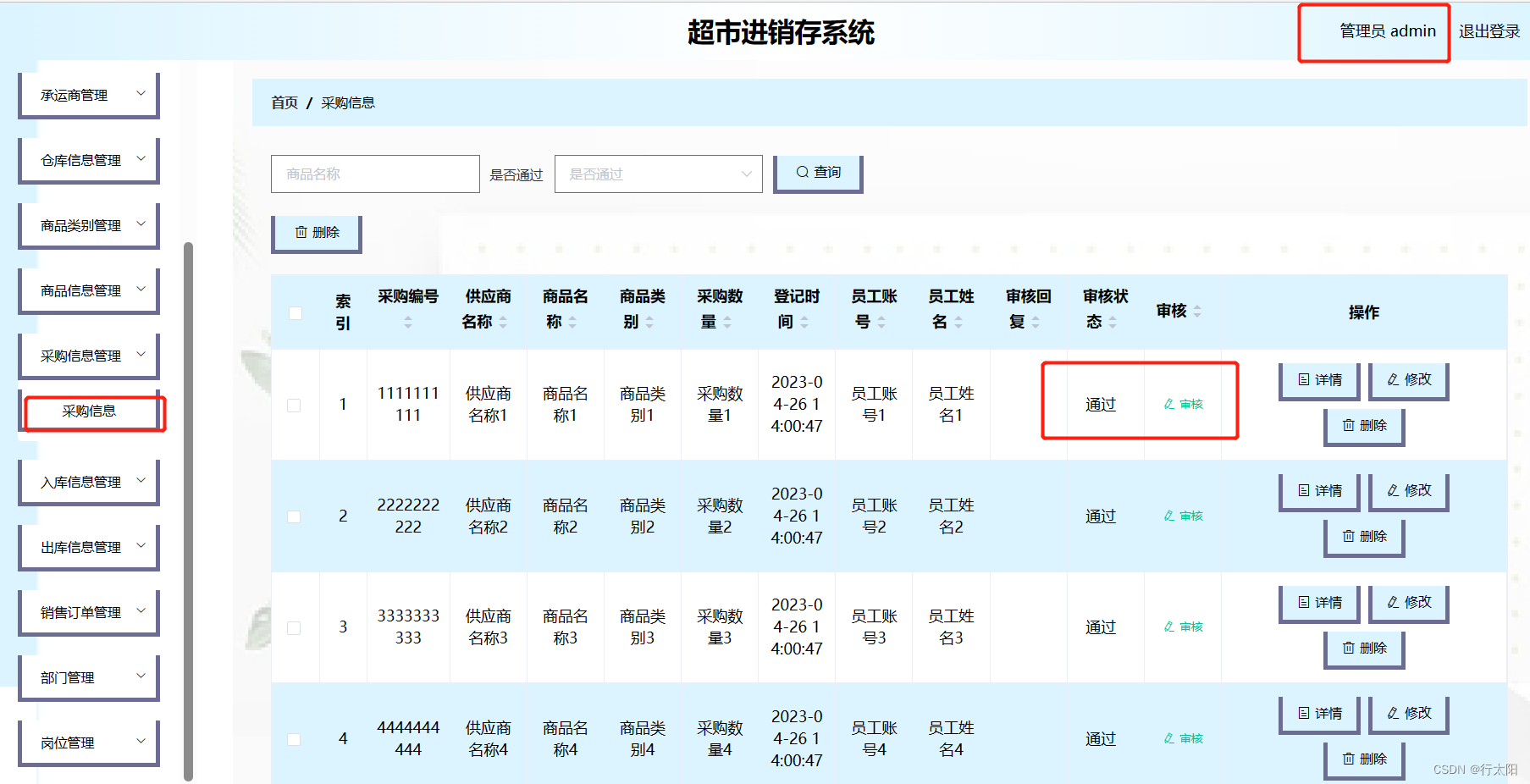Sort by 审核 column sort arrows
Screen dimensions: 1530x784
1197,312
